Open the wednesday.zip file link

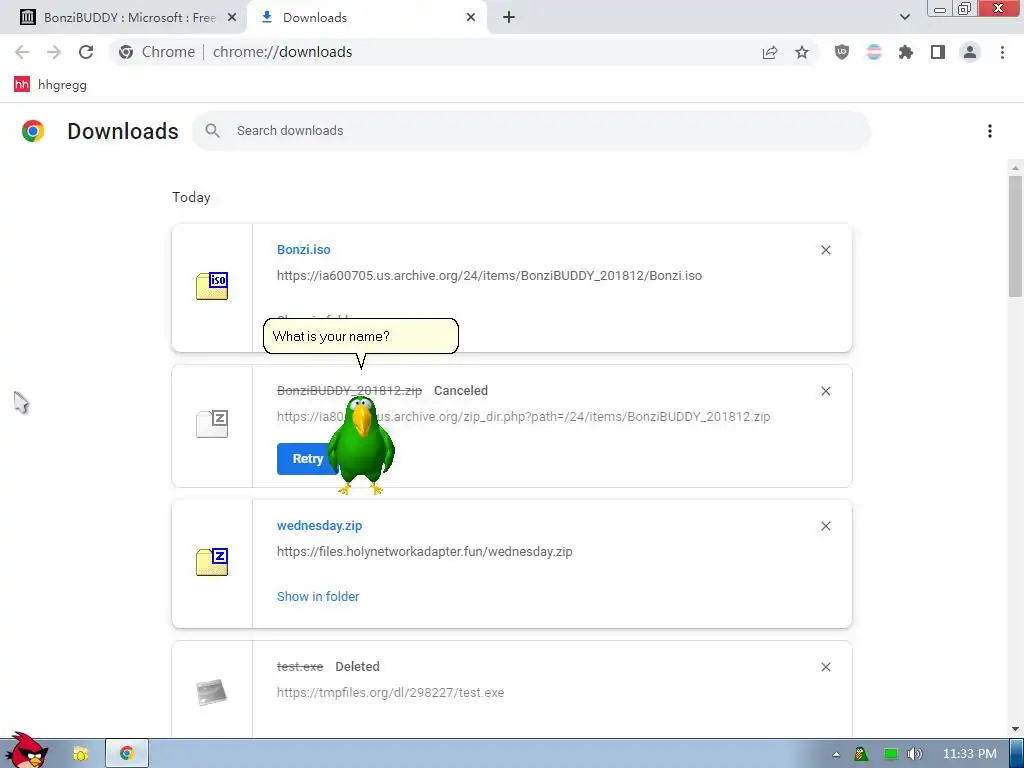tap(319, 526)
